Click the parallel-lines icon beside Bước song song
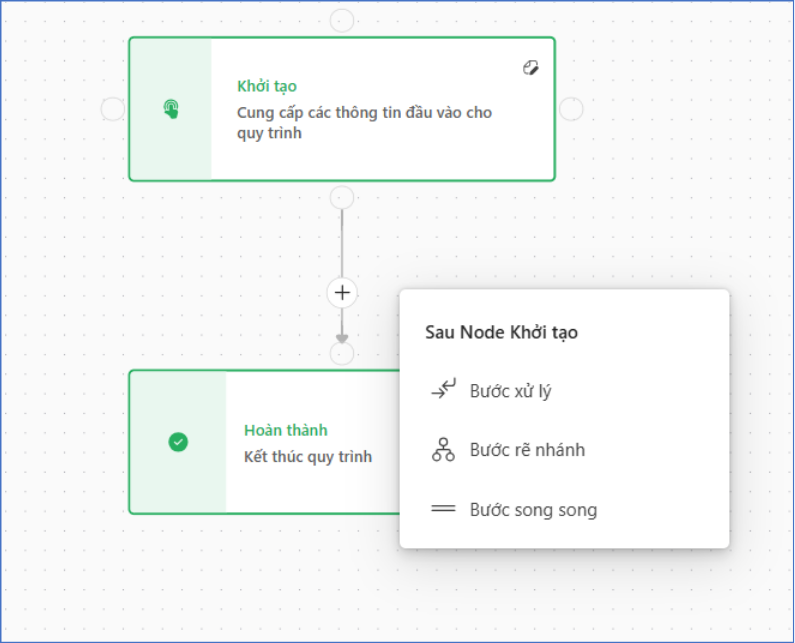 pos(443,510)
